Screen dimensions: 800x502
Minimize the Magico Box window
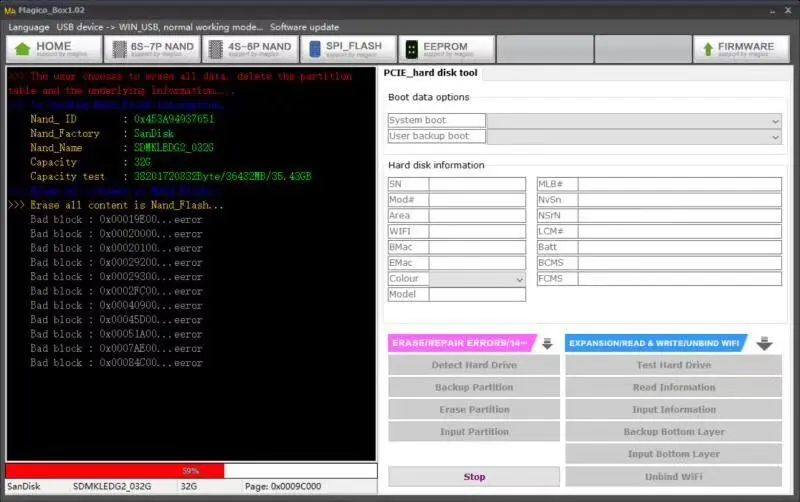click(x=772, y=10)
